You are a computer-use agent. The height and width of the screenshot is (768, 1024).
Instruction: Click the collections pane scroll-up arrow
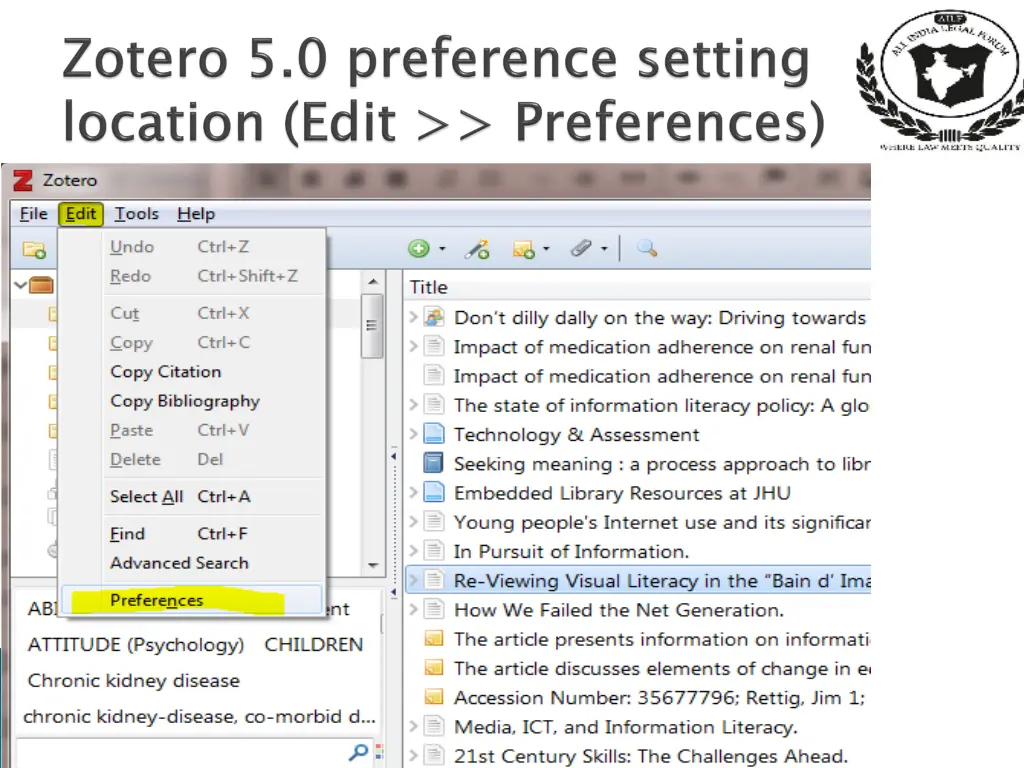[x=373, y=281]
